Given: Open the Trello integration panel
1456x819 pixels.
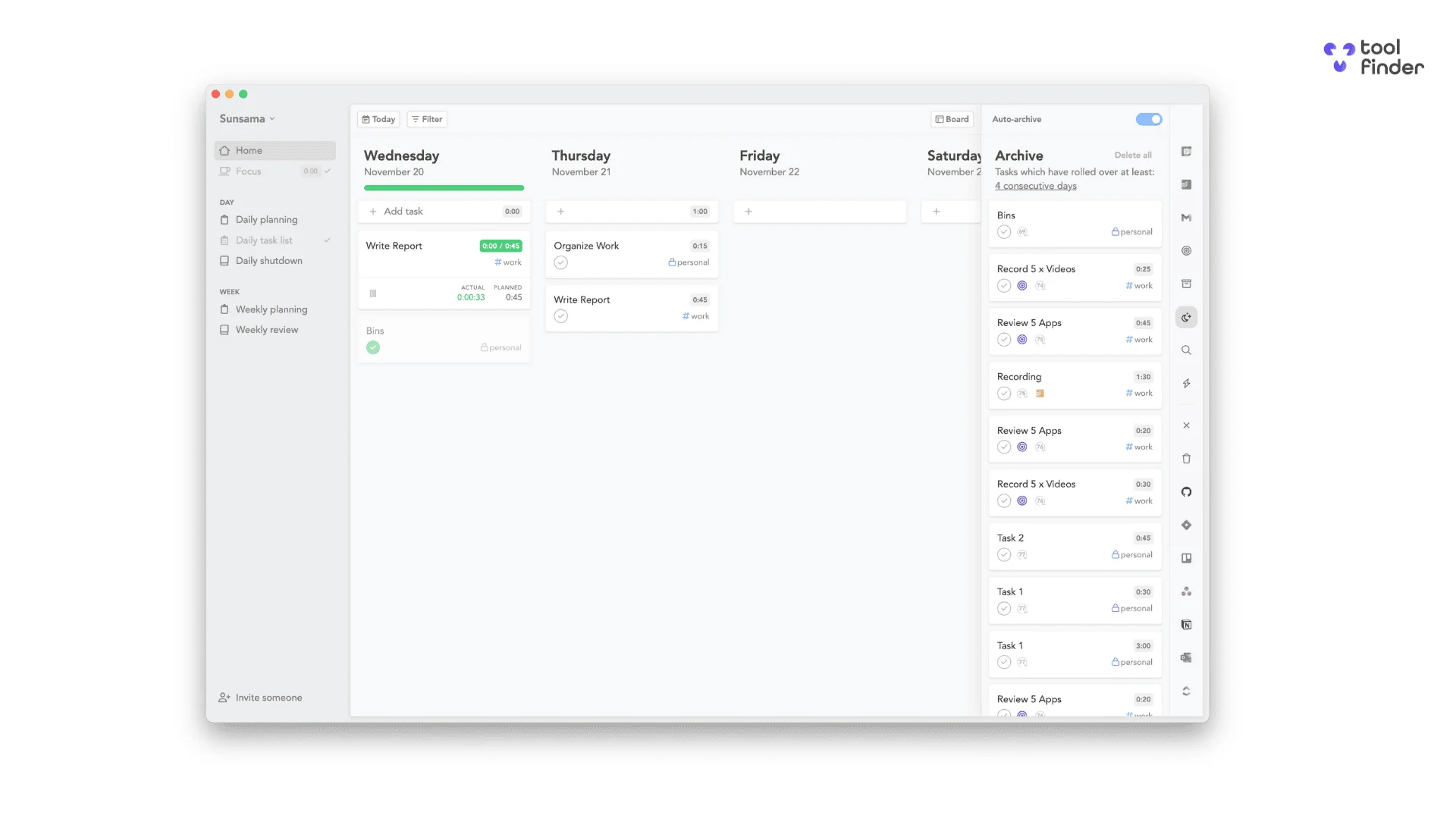Looking at the screenshot, I should click(1186, 557).
